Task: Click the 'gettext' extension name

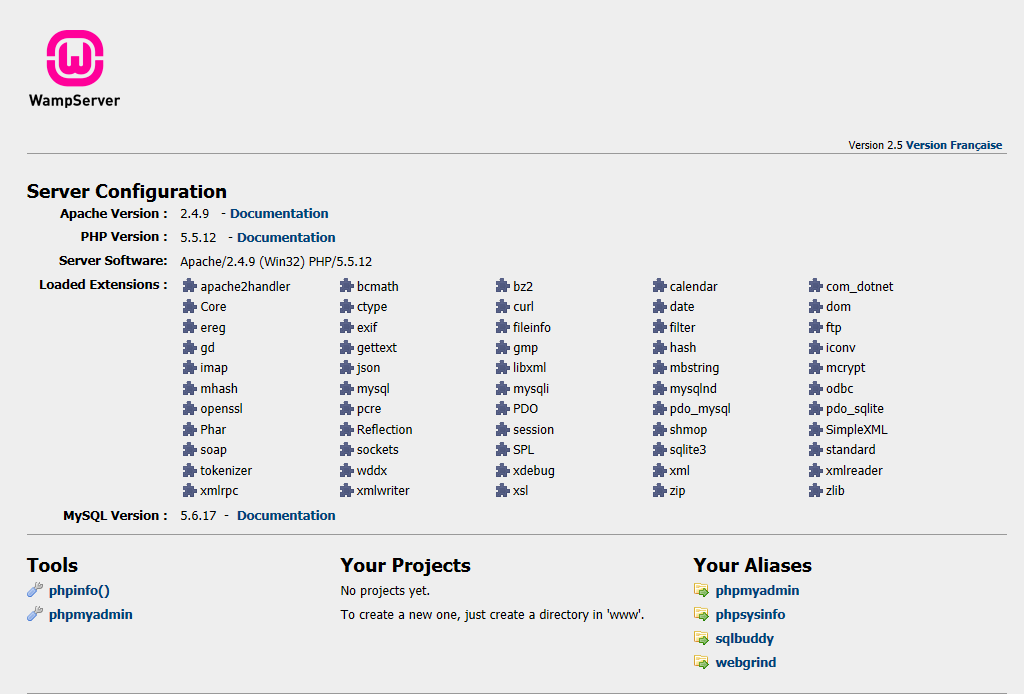Action: point(377,348)
